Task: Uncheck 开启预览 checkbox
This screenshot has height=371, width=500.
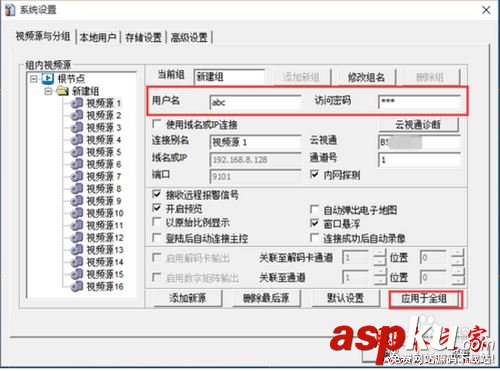Action: point(156,208)
